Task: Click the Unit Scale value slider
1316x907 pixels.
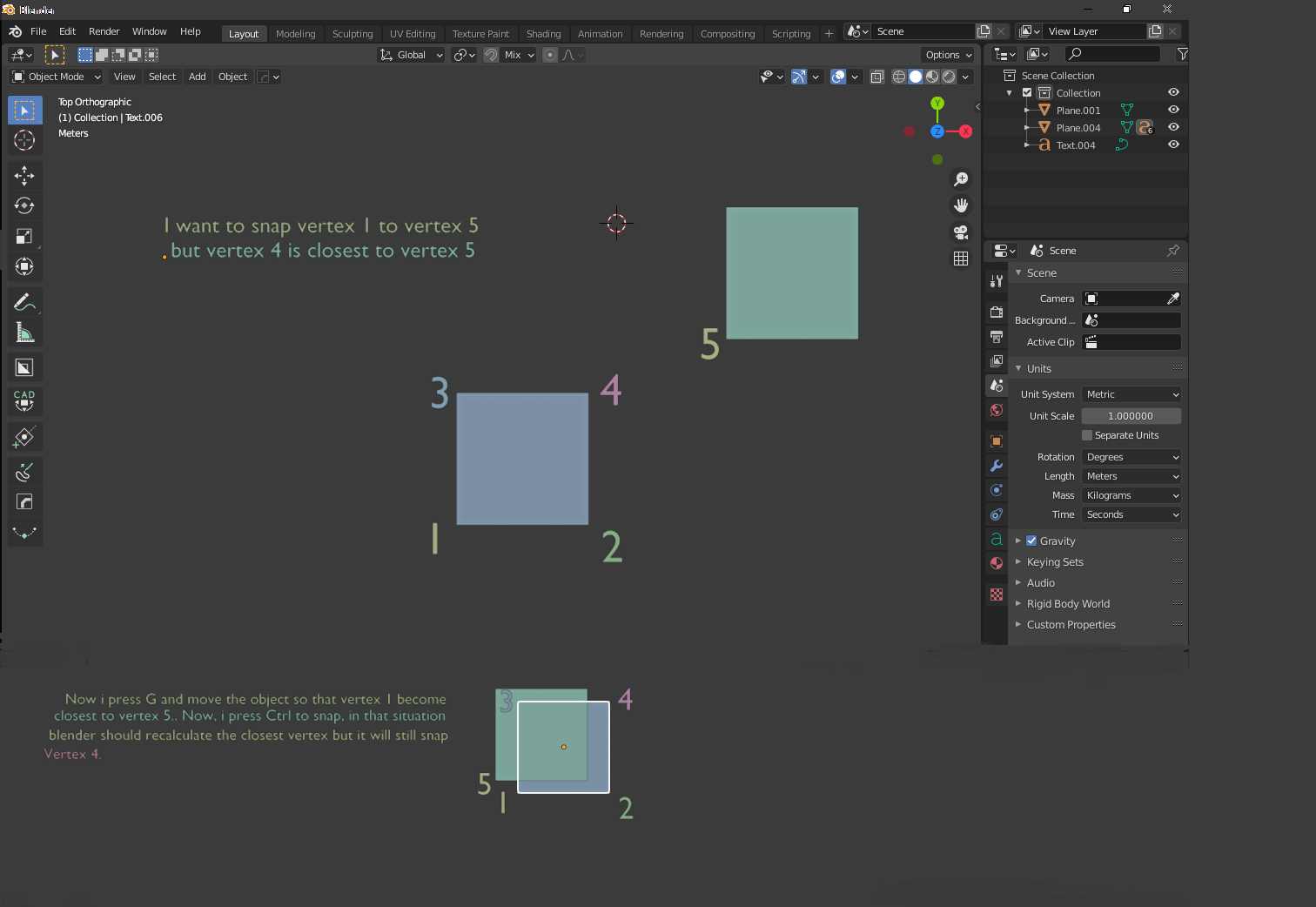Action: (1131, 416)
